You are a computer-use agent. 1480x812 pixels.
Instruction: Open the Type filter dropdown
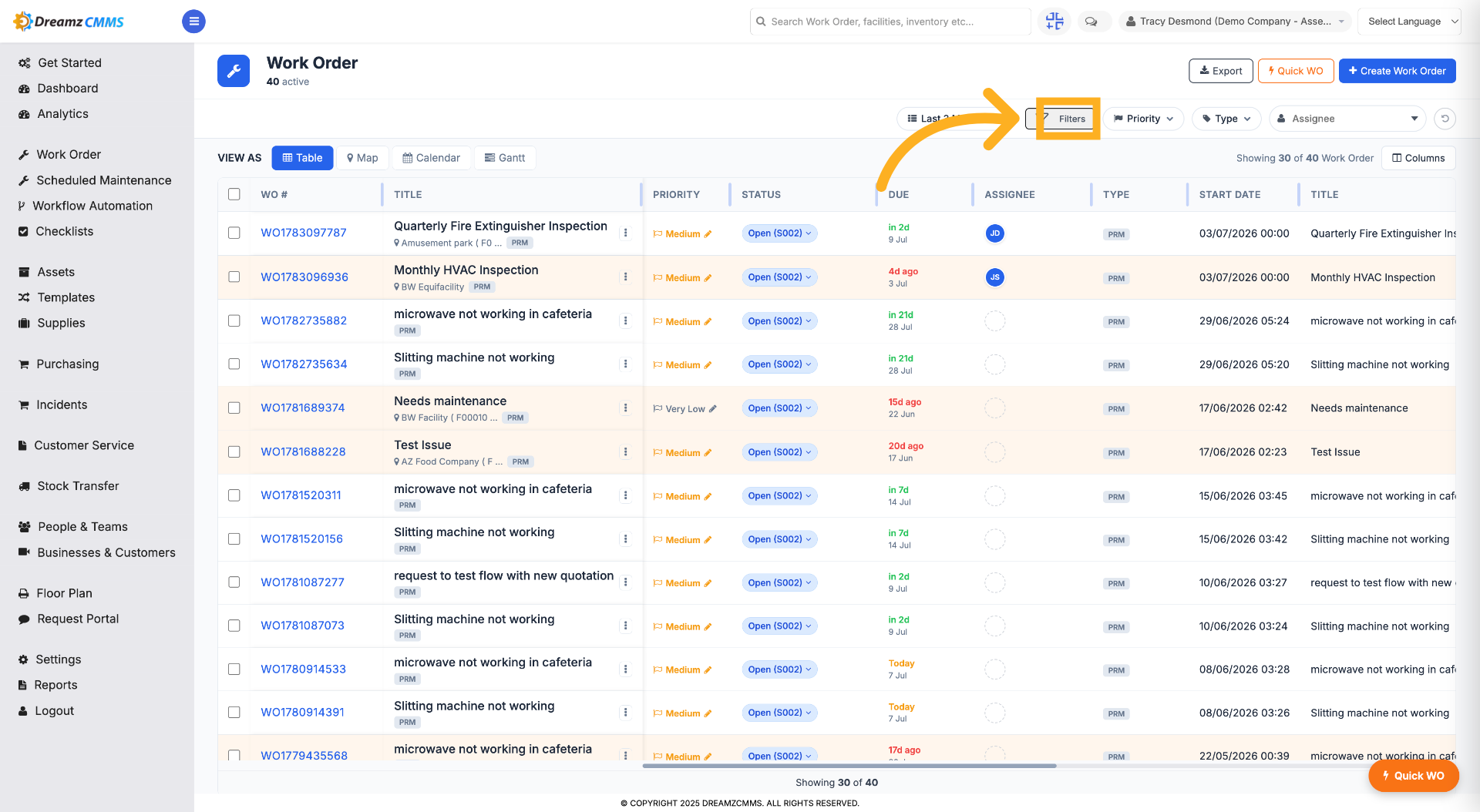(x=1226, y=119)
